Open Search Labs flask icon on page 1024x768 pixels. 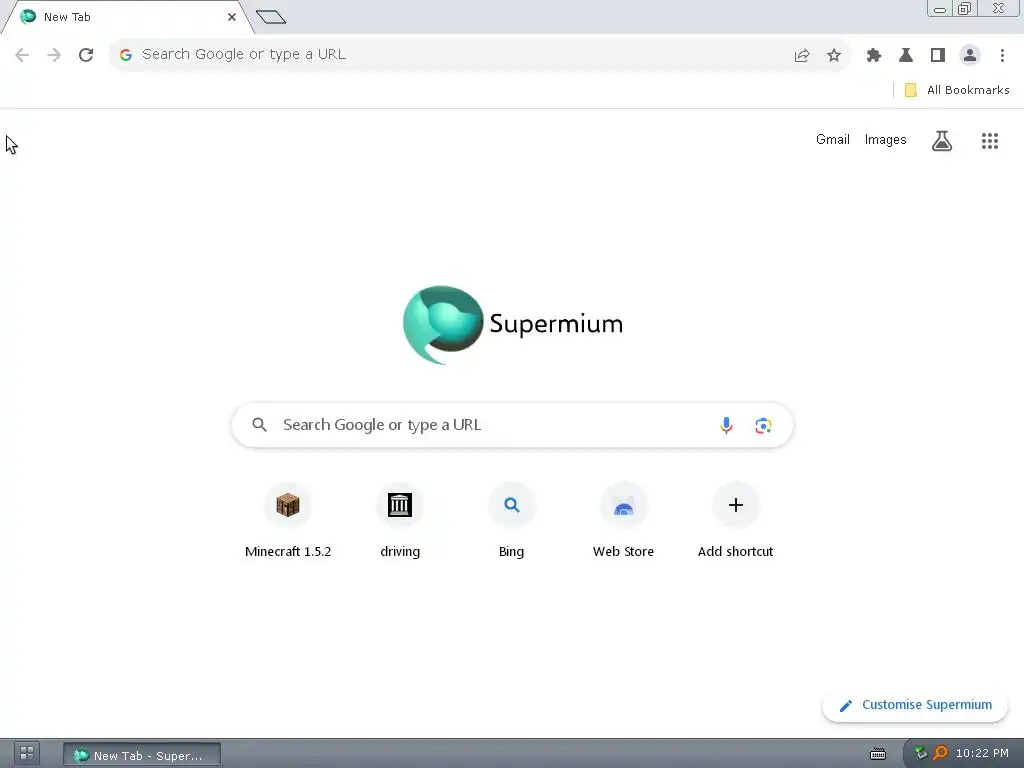pos(942,140)
